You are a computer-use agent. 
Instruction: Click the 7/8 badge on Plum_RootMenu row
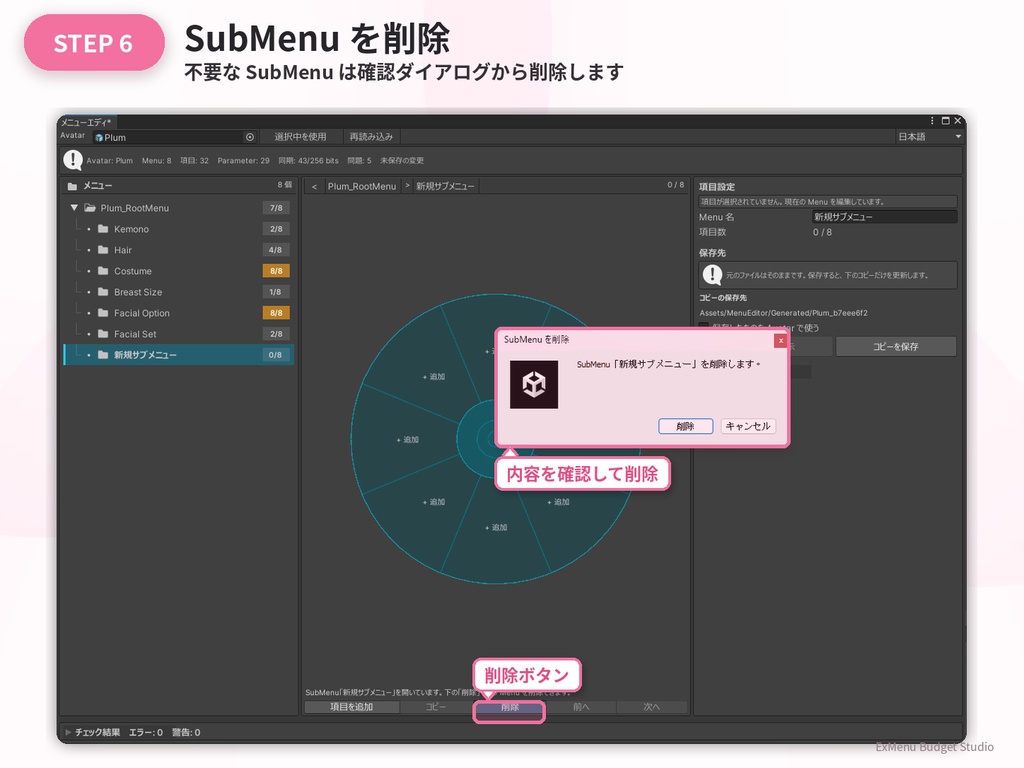coord(276,208)
